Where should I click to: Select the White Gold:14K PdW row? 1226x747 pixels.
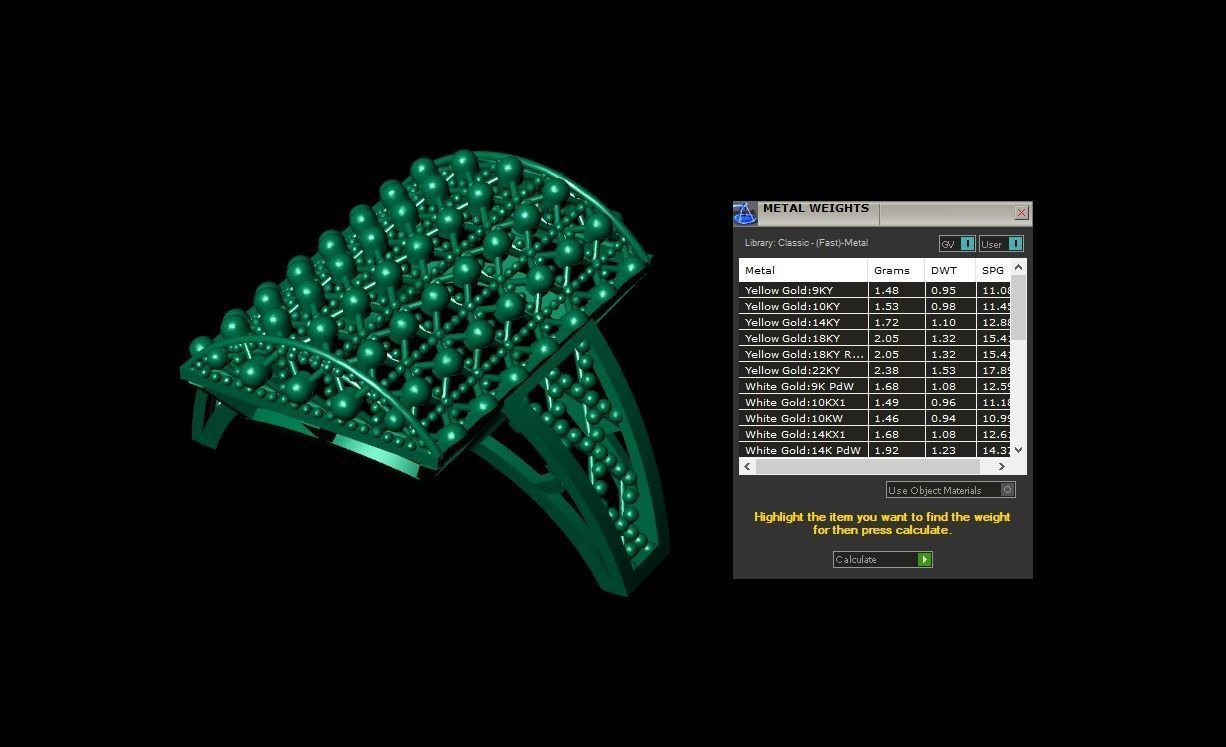coord(875,450)
